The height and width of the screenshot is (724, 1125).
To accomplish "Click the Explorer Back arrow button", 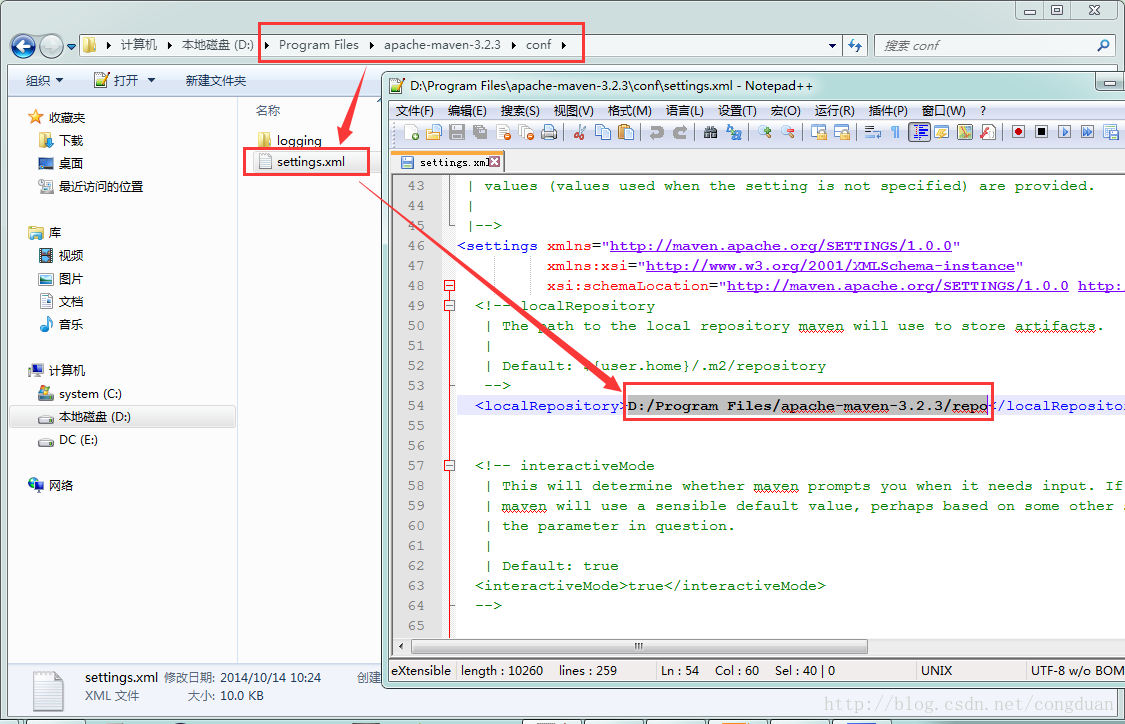I will [x=23, y=46].
